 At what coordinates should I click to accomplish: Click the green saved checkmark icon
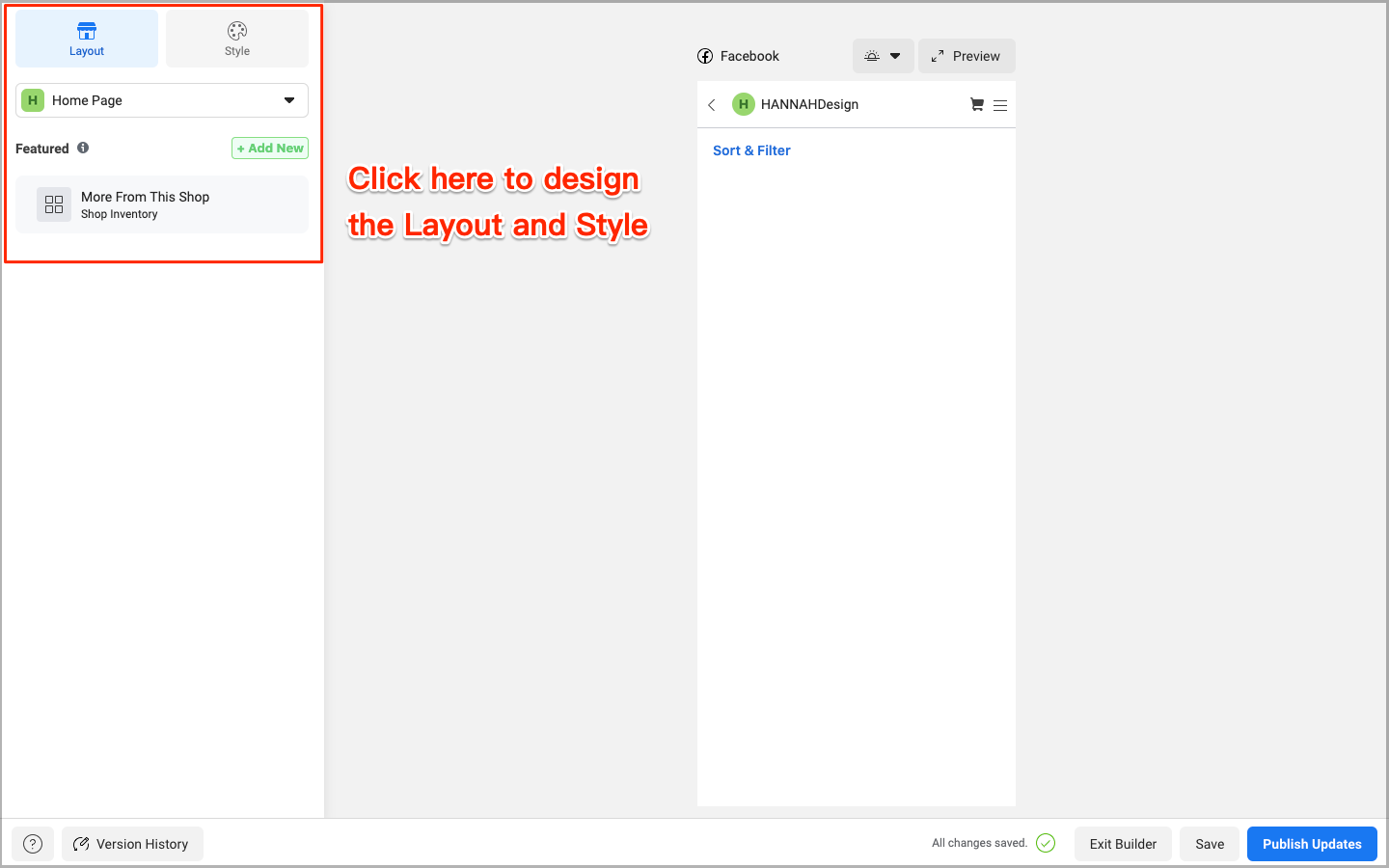1046,843
